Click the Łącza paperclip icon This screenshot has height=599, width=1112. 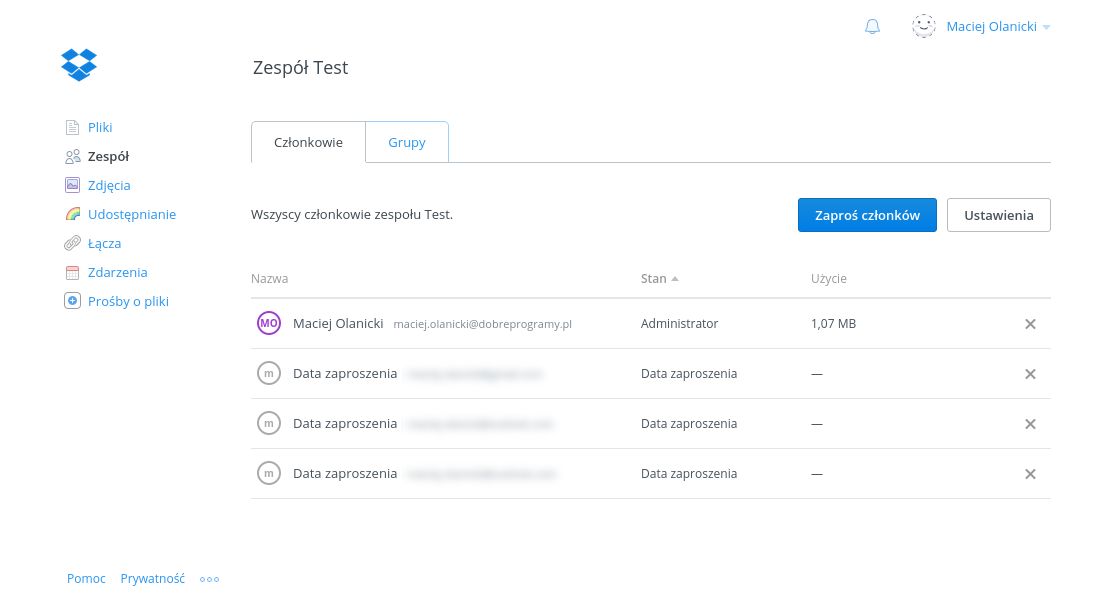click(x=72, y=243)
